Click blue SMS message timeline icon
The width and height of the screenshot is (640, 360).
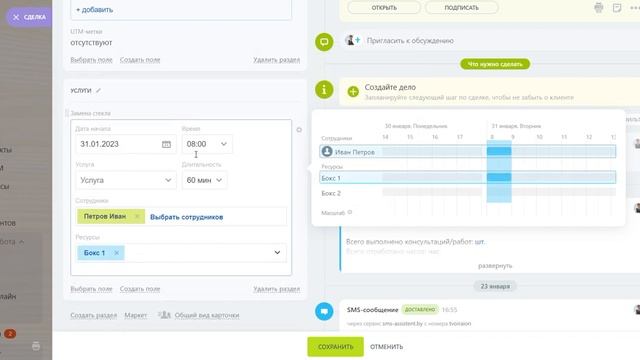pyautogui.click(x=324, y=311)
